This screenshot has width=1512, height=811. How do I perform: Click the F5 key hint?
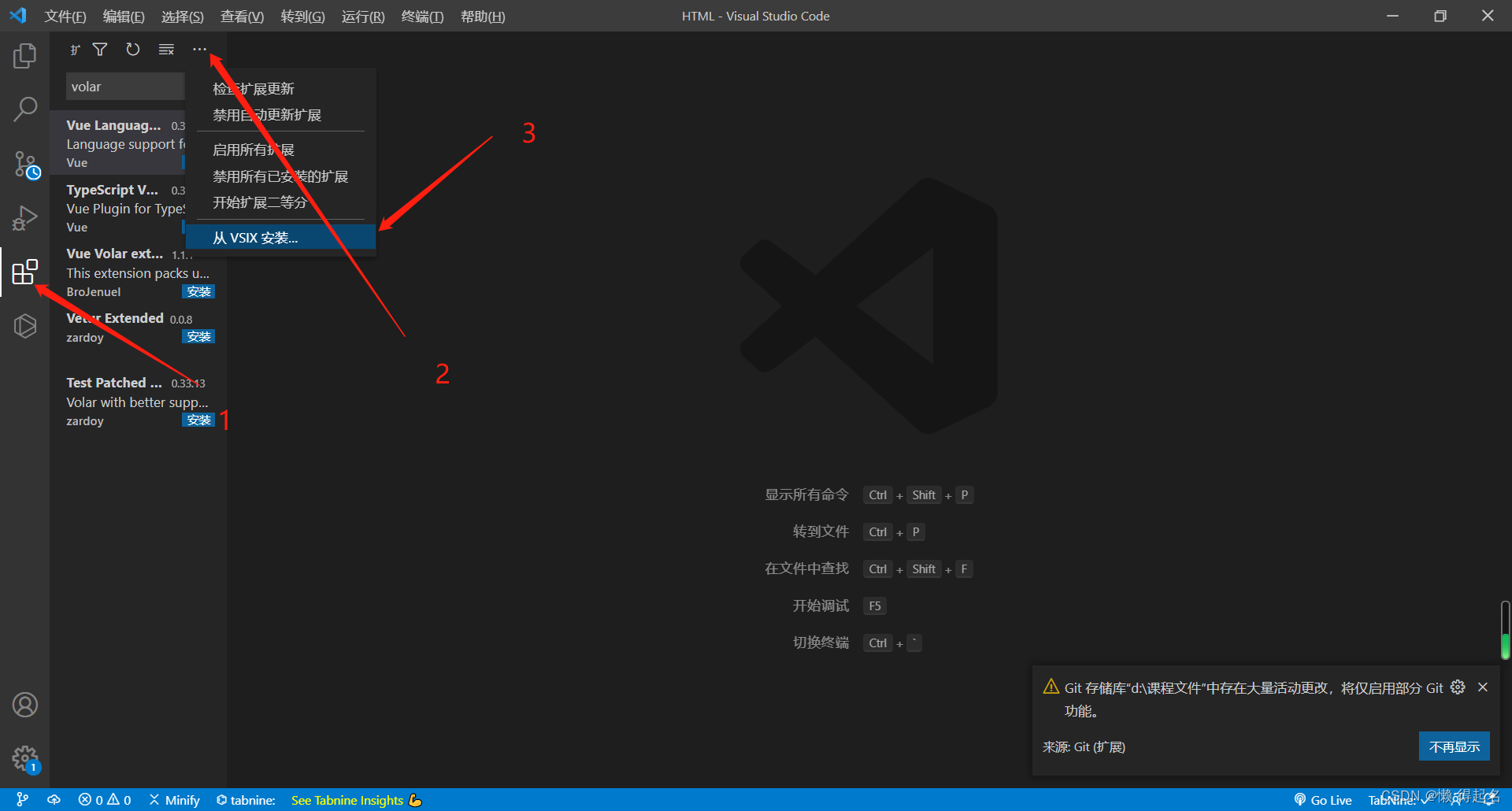pyautogui.click(x=875, y=605)
